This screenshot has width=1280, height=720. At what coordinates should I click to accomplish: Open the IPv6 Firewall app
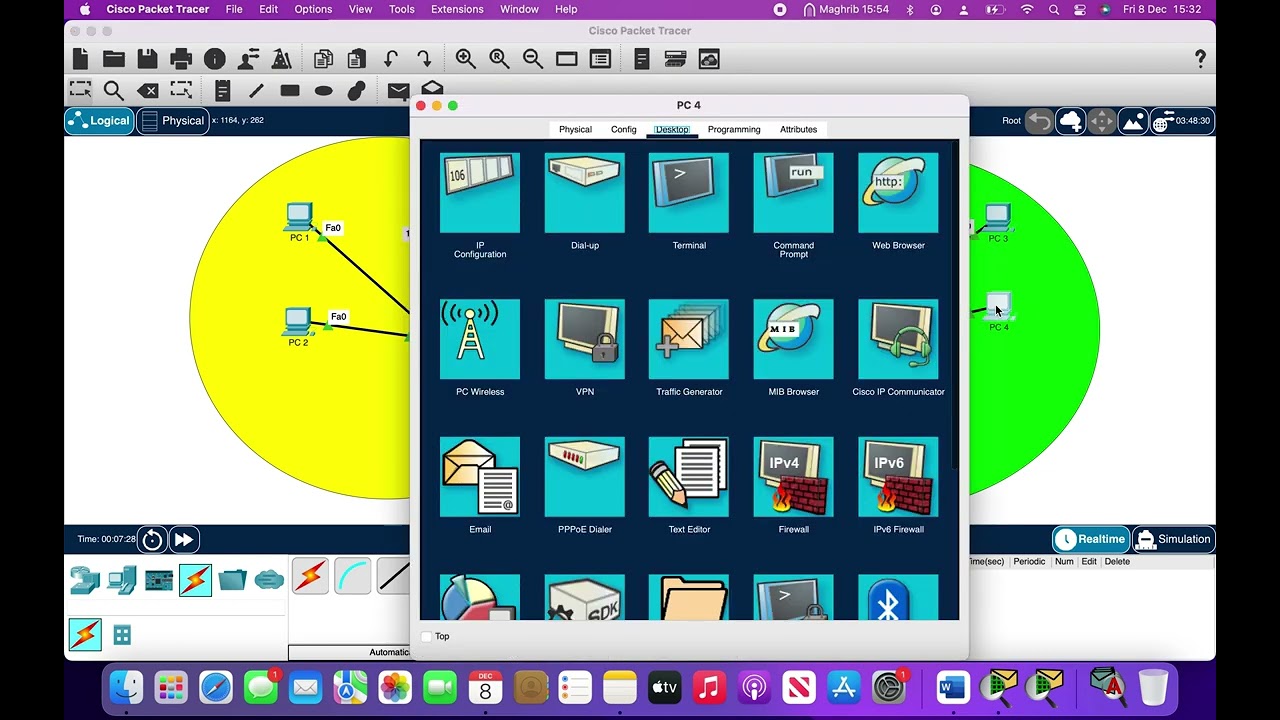point(898,477)
